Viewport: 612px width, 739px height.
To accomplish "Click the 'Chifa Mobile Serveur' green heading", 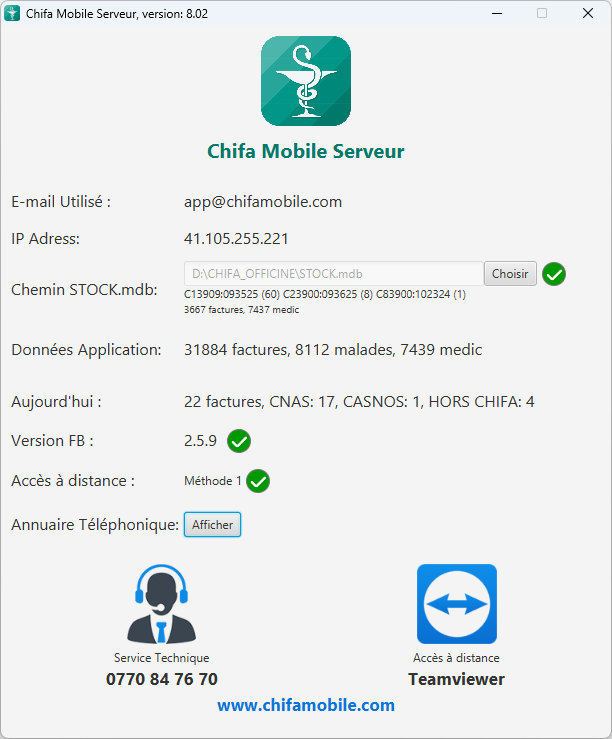I will click(306, 151).
